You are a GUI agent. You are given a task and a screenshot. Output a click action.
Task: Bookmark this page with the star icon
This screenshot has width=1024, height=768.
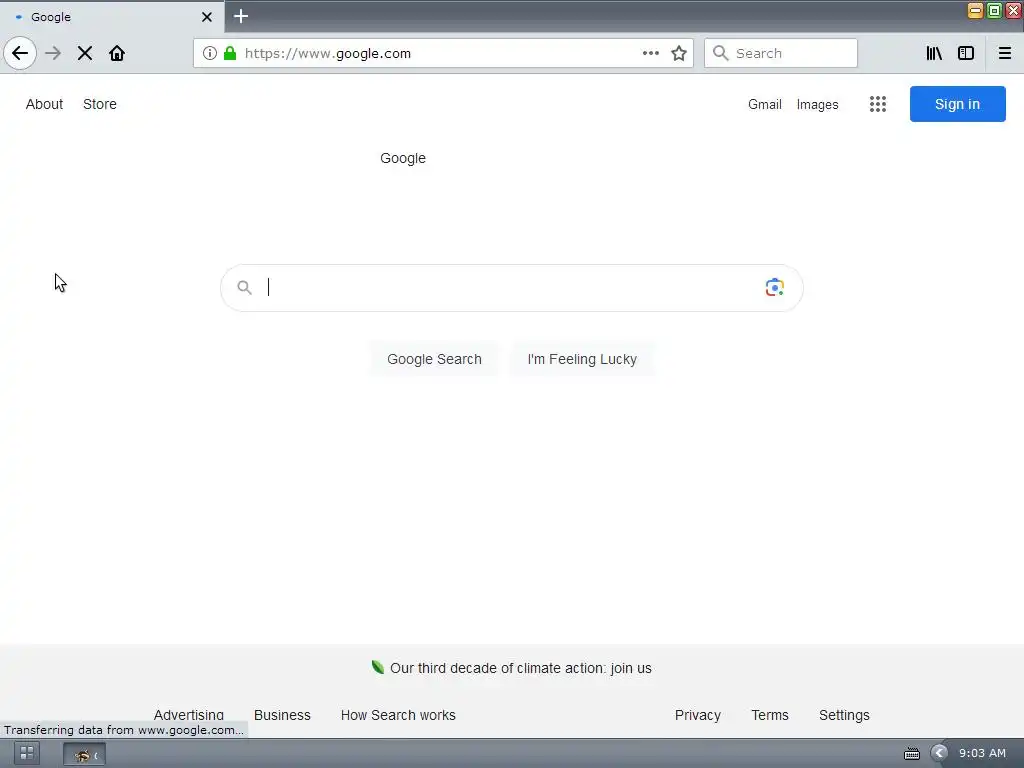[679, 53]
